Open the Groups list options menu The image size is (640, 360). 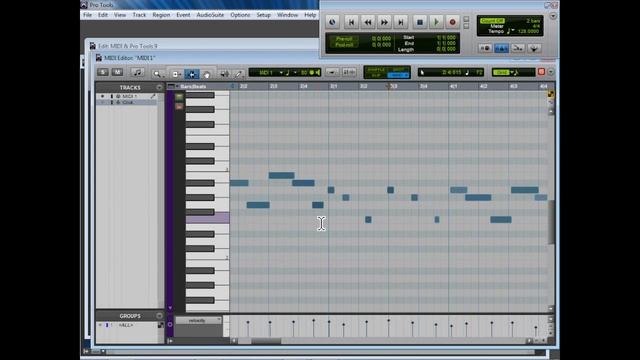159,316
